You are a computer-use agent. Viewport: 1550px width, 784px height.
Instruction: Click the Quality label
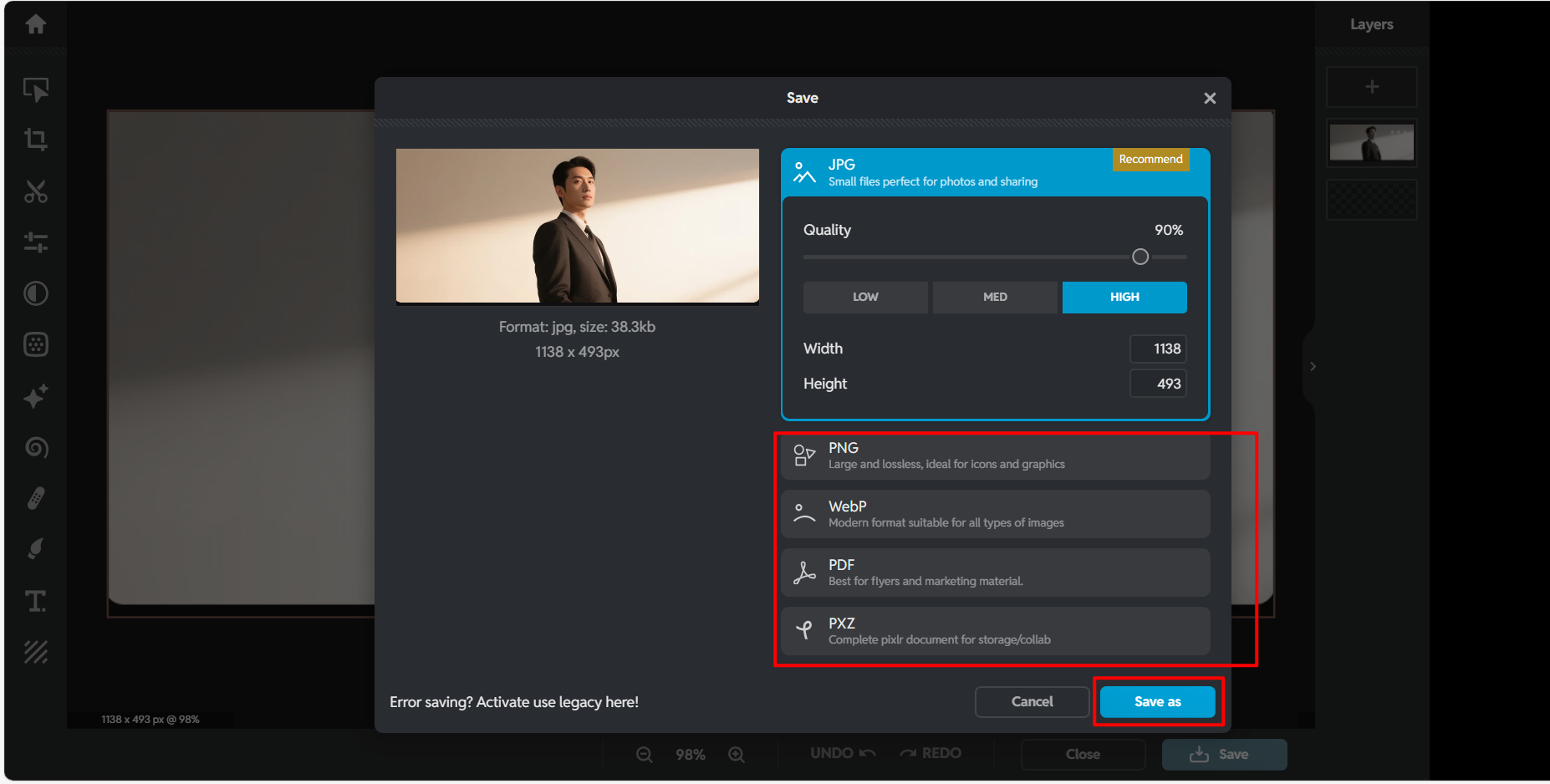click(827, 230)
